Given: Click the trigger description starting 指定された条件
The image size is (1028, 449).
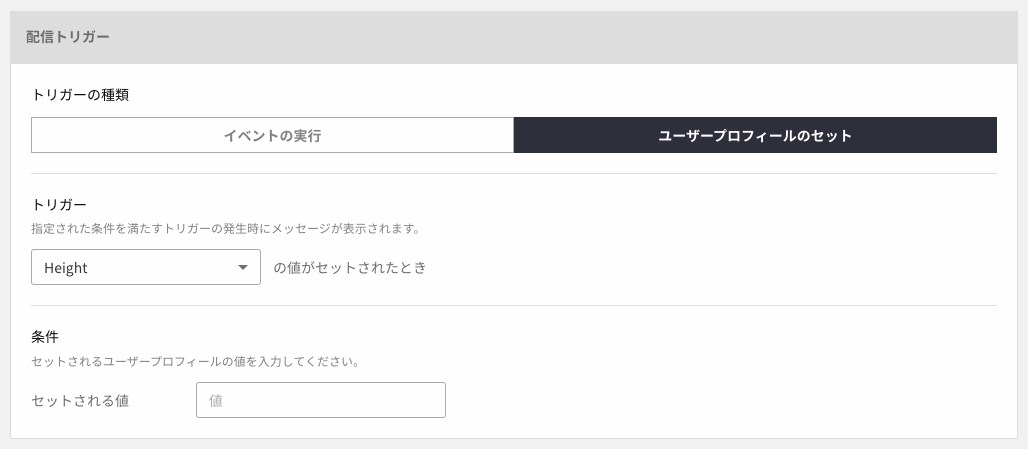Looking at the screenshot, I should coord(226,229).
